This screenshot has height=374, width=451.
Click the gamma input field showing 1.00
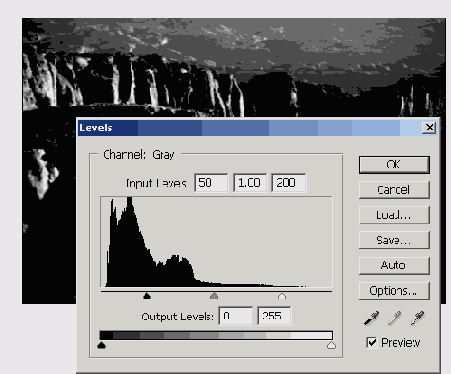[x=250, y=183]
